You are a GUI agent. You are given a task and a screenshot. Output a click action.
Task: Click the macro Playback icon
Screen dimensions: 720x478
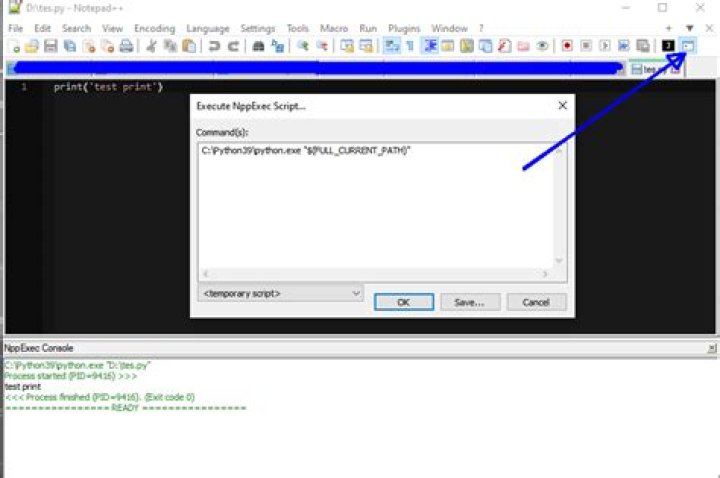605,46
